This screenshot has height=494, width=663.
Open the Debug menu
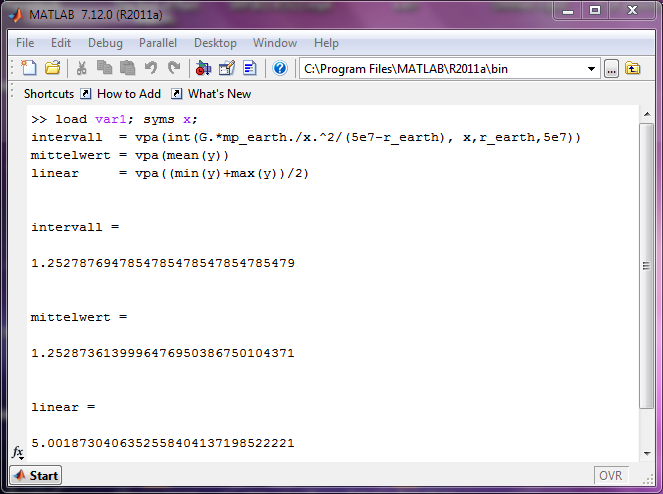105,43
